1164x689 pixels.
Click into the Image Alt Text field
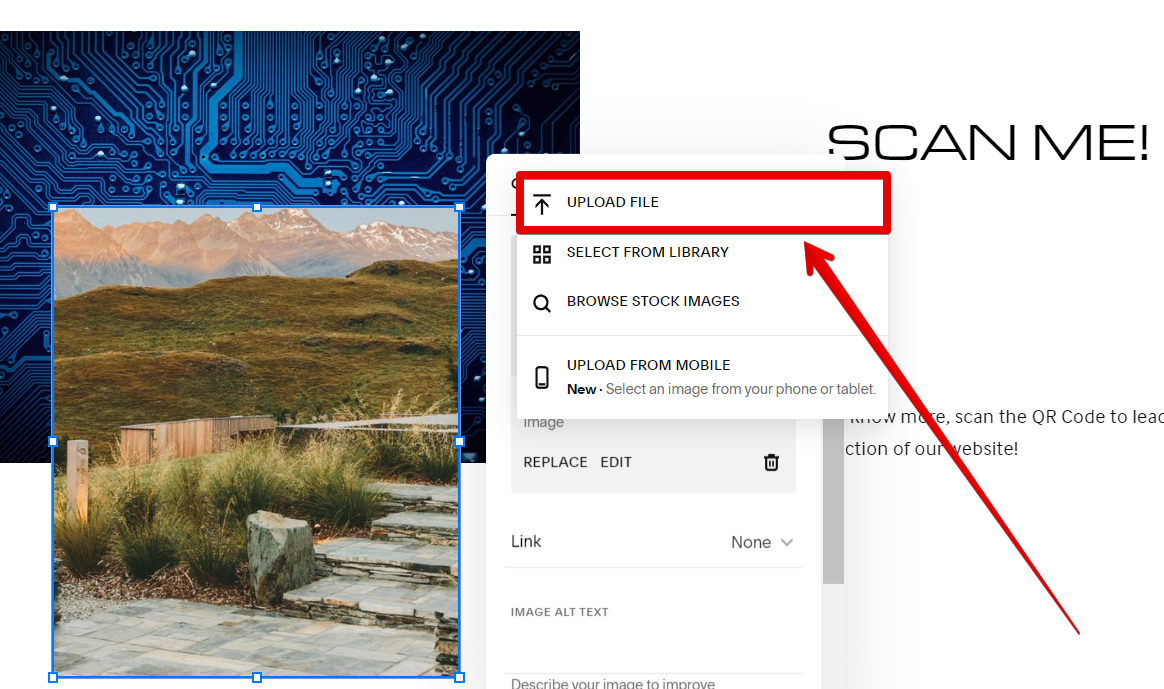tap(653, 646)
